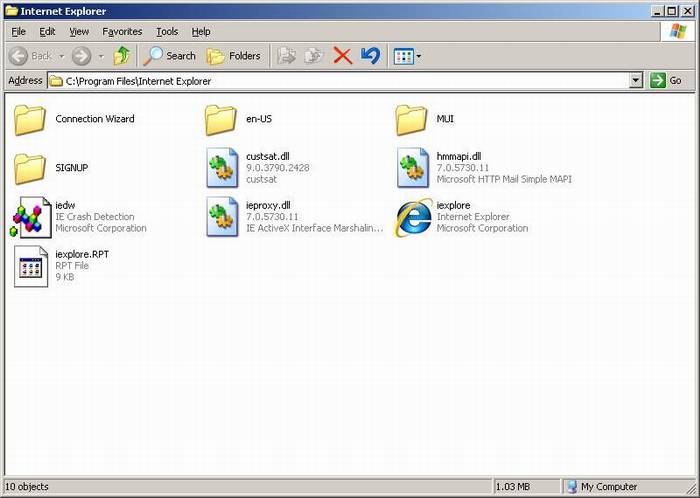700x498 pixels.
Task: Click the SIGNUP folder name
Action: tap(71, 168)
